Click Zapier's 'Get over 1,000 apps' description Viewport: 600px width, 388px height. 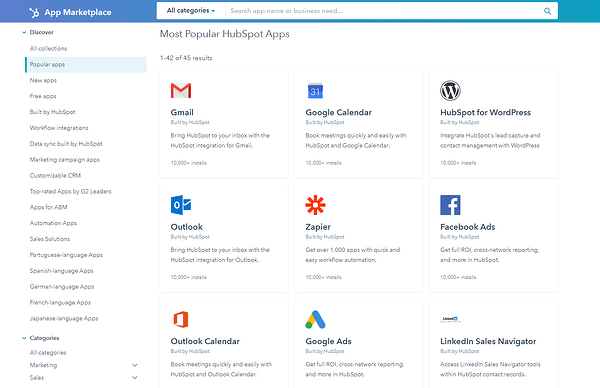(x=352, y=255)
